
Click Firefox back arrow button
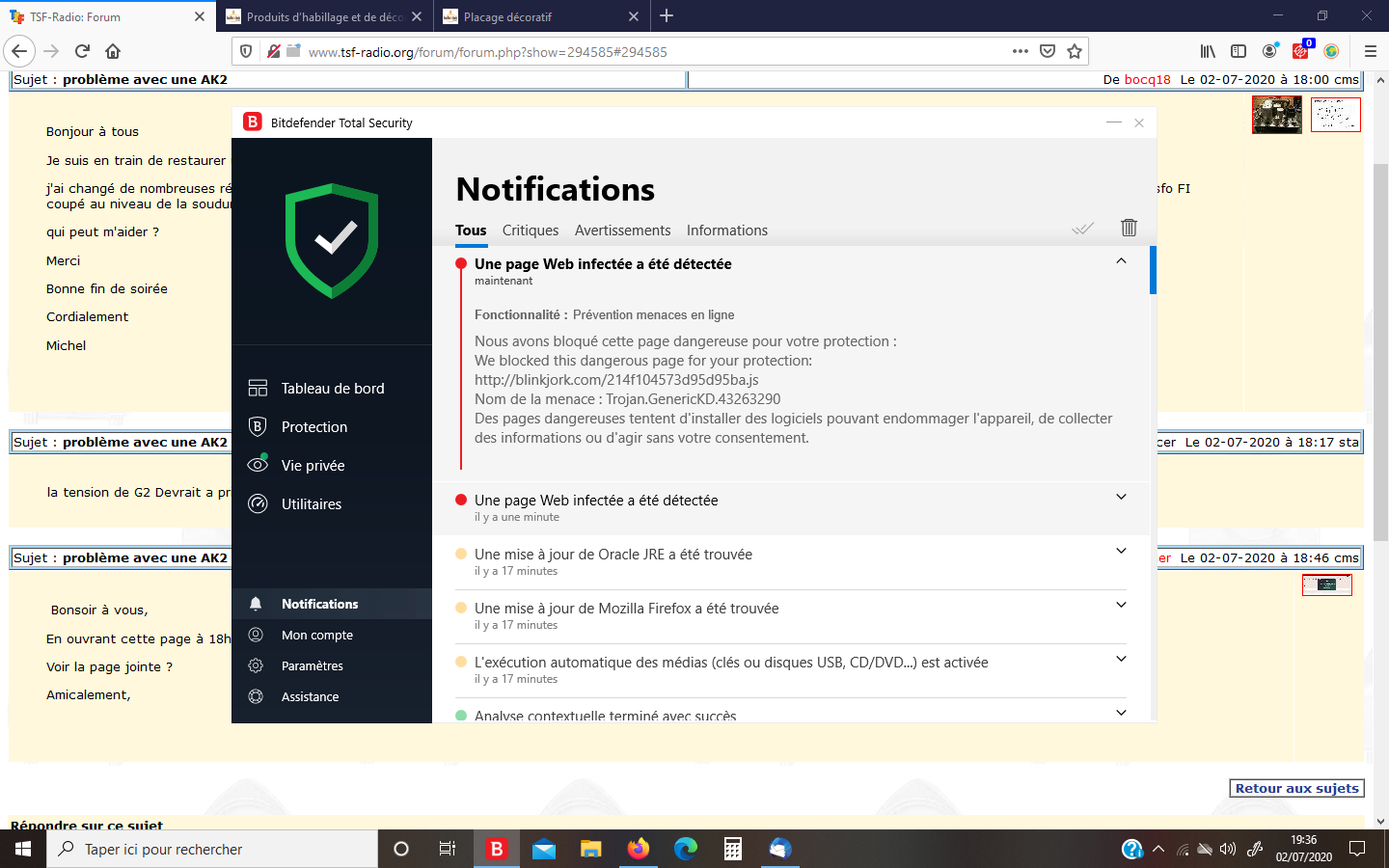click(19, 51)
